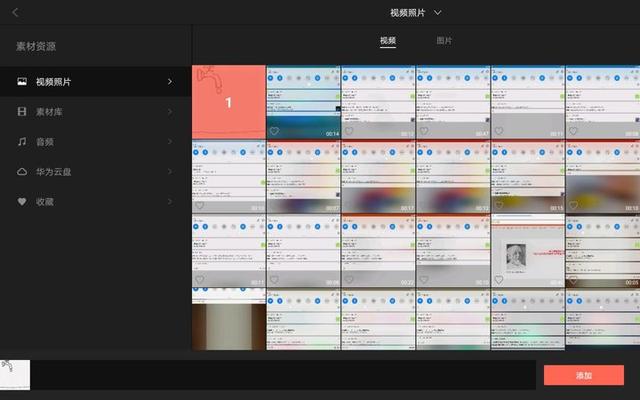
Task: Expand the 收藏 row chevron
Action: click(170, 202)
